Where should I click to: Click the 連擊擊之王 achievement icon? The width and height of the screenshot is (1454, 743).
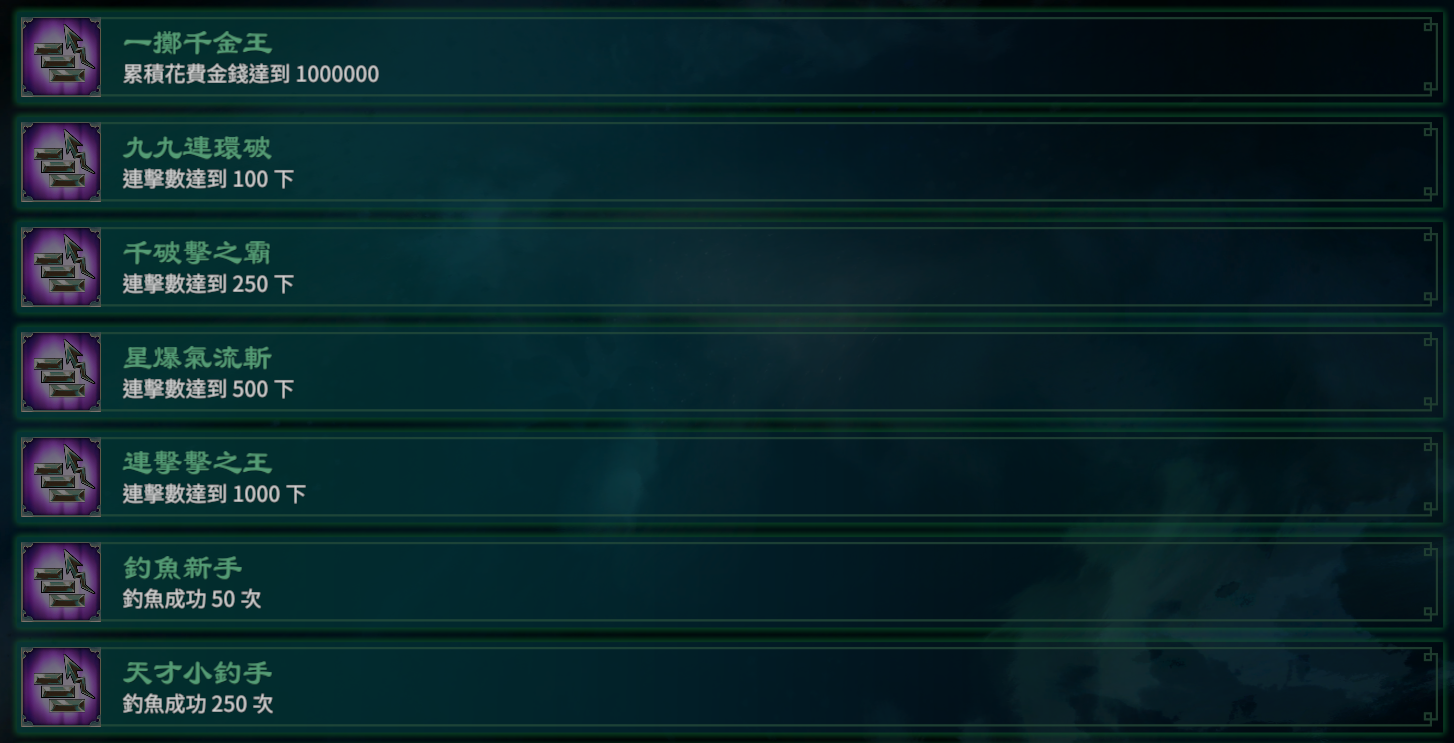(61, 477)
